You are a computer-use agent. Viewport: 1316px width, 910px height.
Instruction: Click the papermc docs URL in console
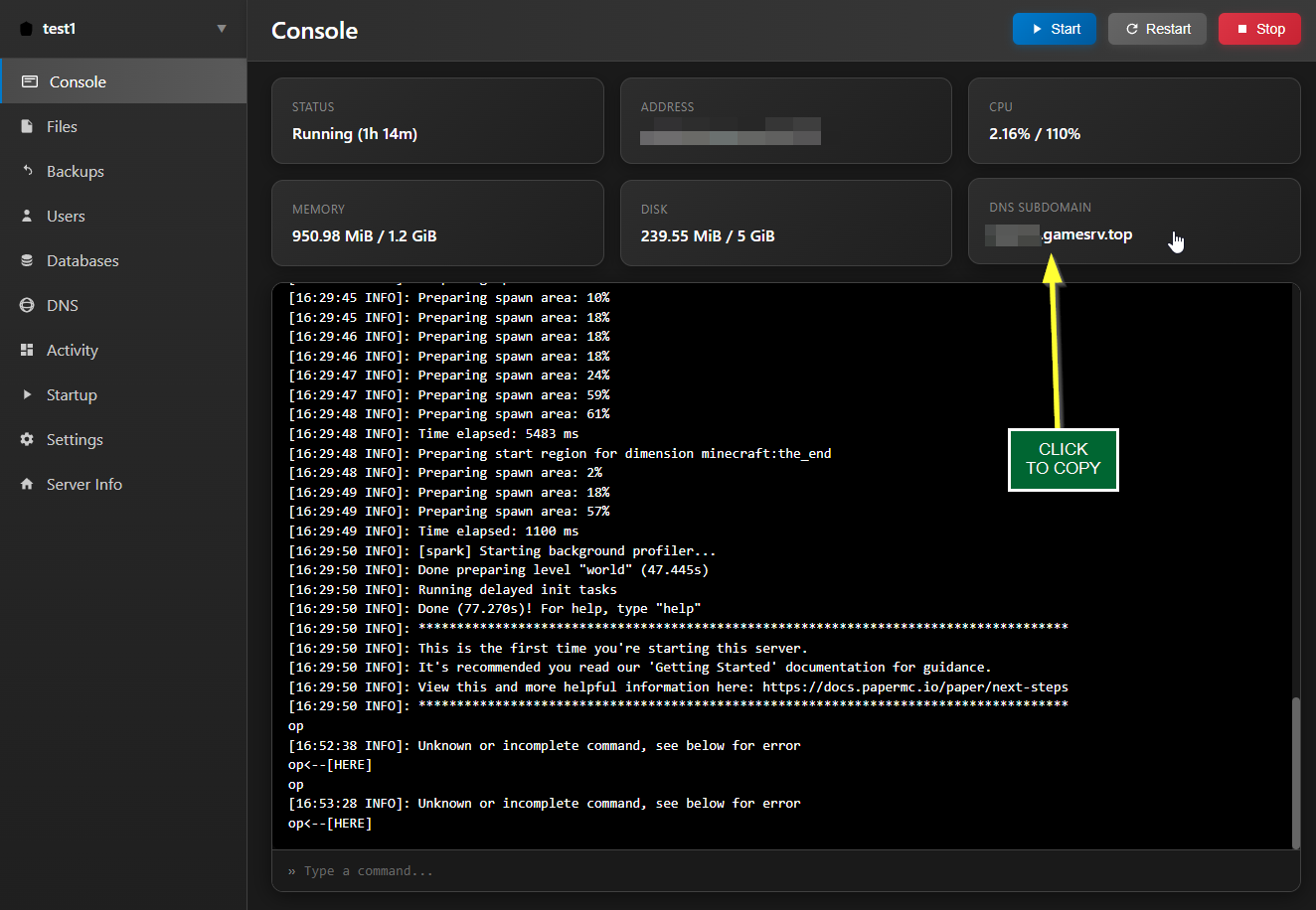coord(914,686)
